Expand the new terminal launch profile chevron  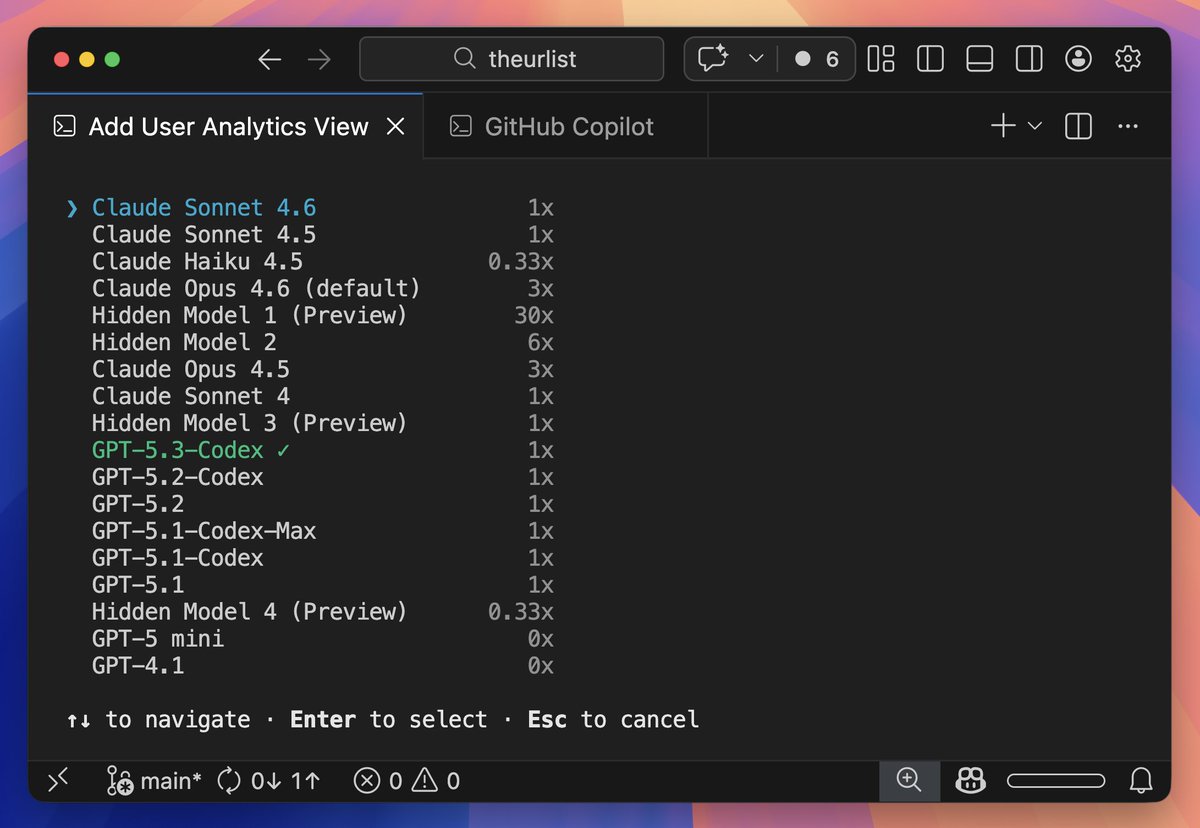pos(1035,126)
